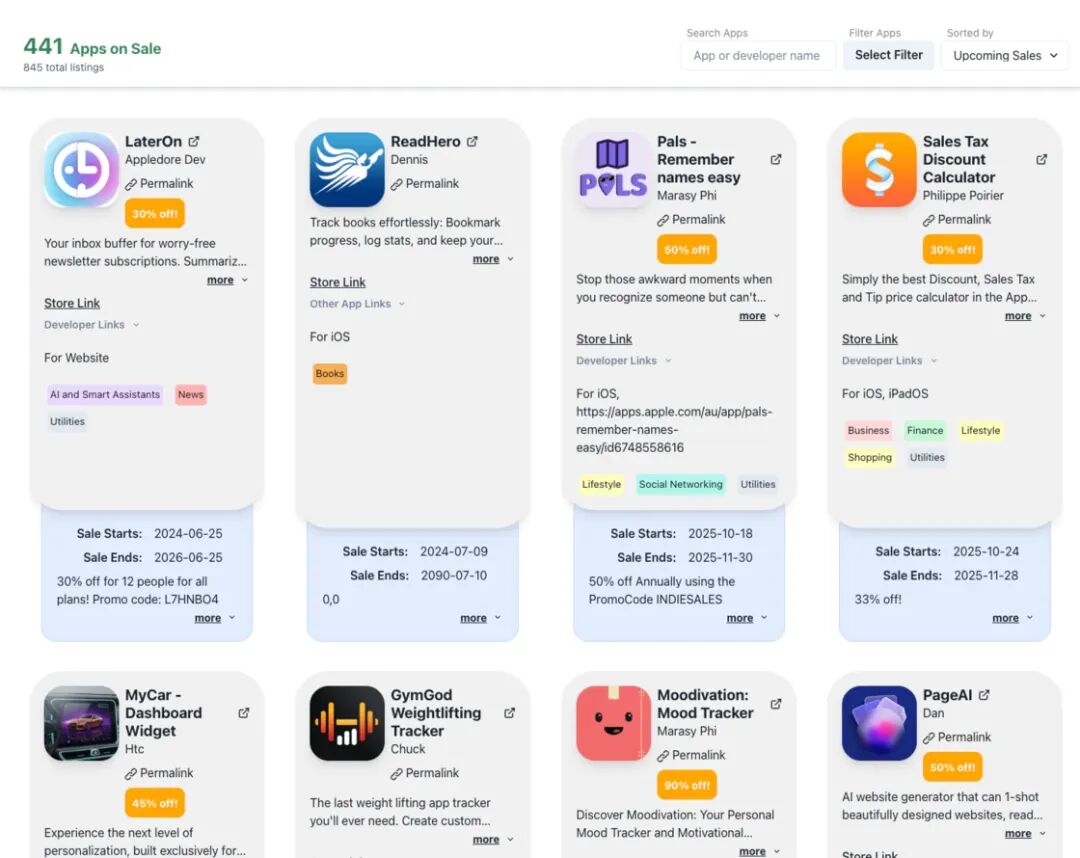Expand LaterOn Developer Links
Screen dimensions: 1080x858
coord(92,325)
